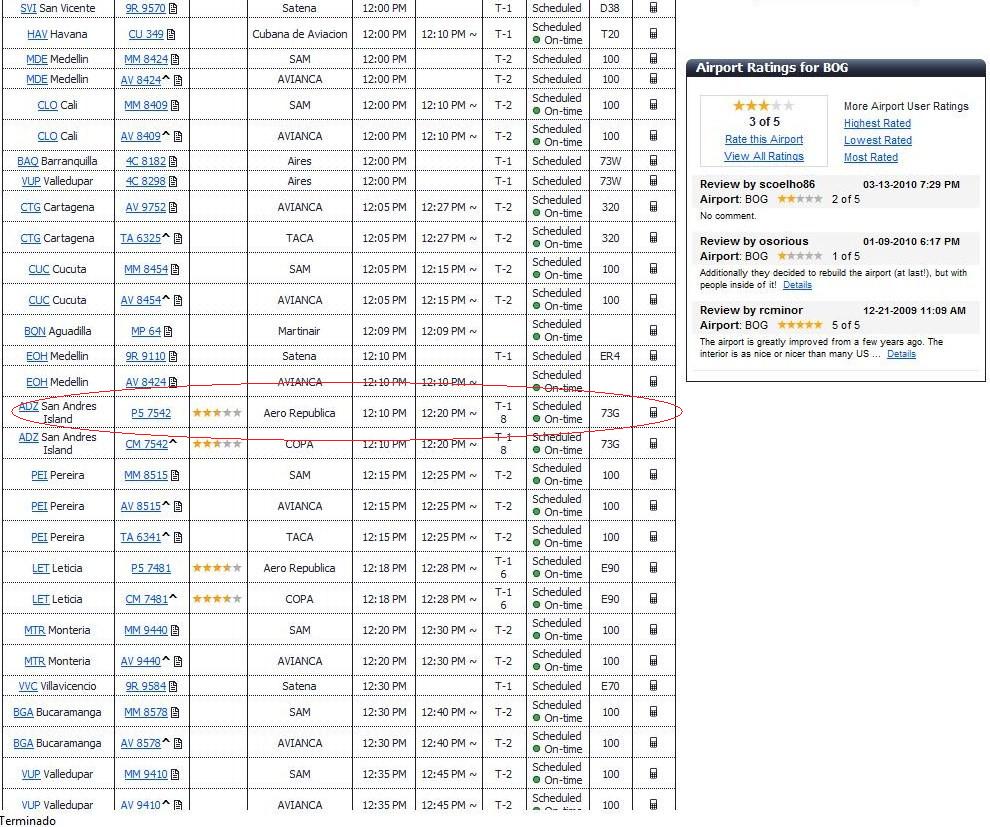
Task: Click the star rating for flight P5 7481
Action: click(217, 568)
